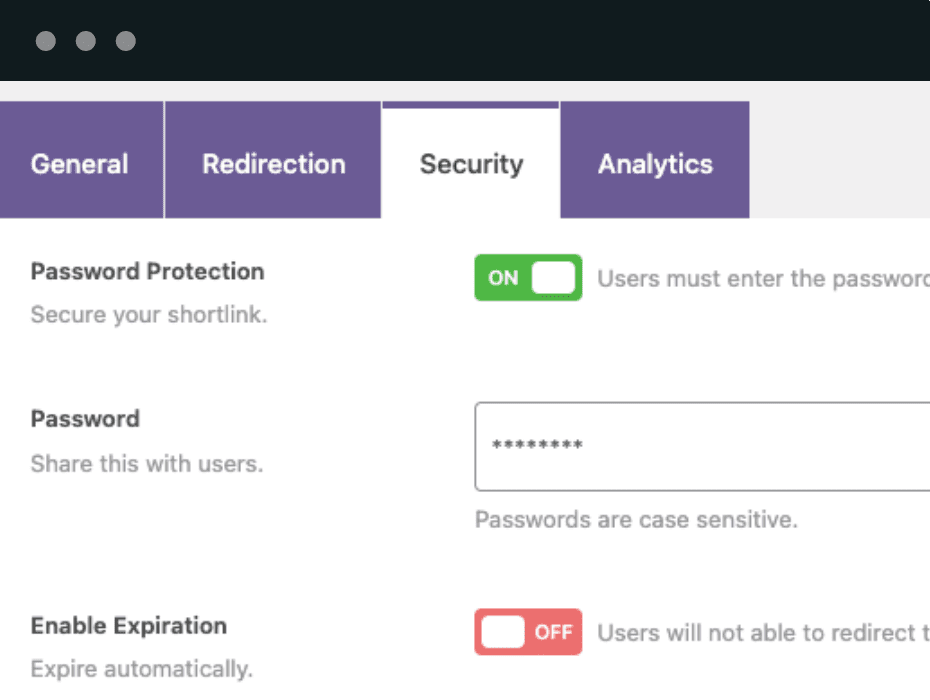Turn off the Password Protection switch
This screenshot has height=700, width=930.
[x=528, y=278]
